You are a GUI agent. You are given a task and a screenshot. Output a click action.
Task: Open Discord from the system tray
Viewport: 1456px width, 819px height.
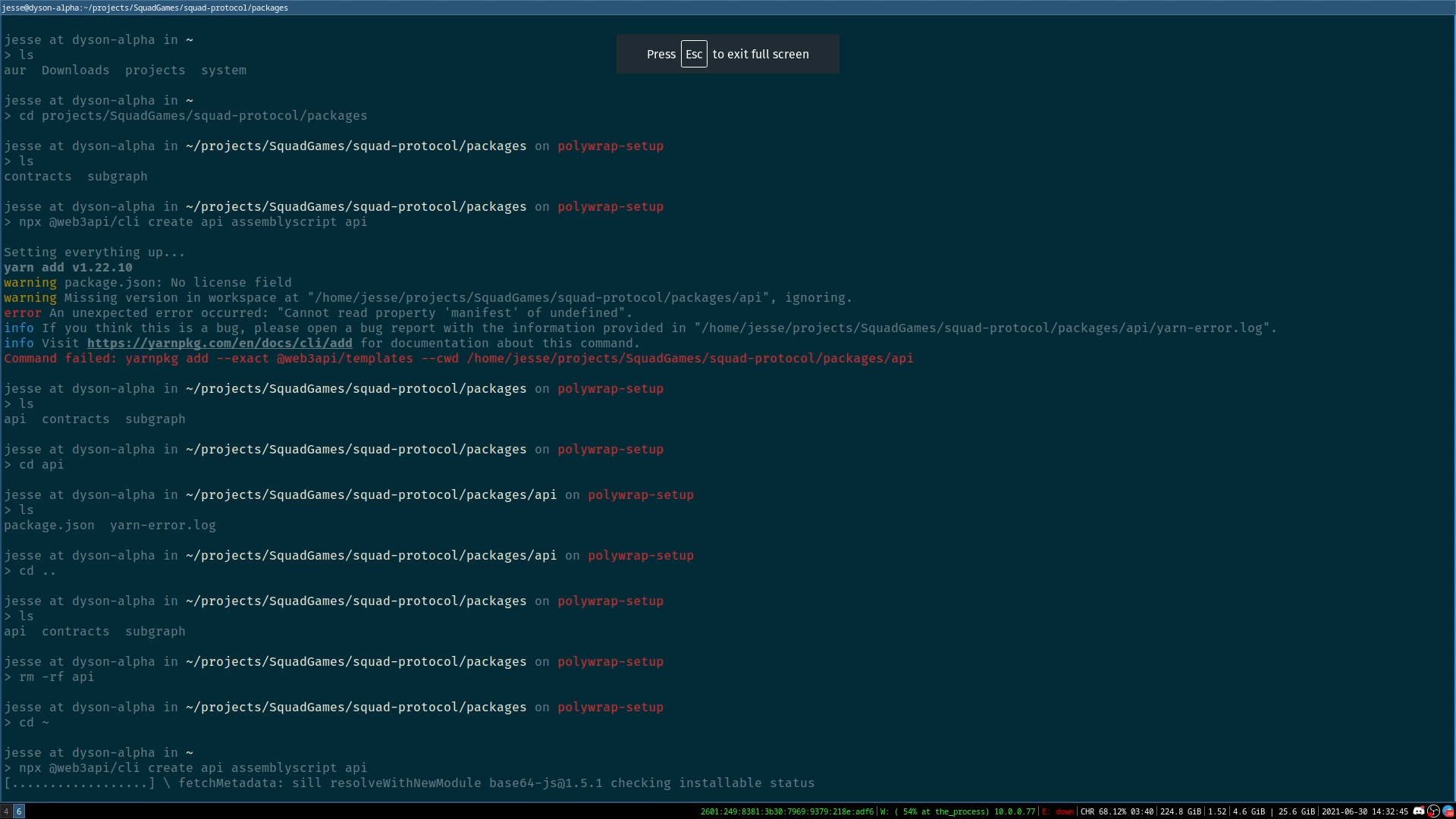point(1419,811)
